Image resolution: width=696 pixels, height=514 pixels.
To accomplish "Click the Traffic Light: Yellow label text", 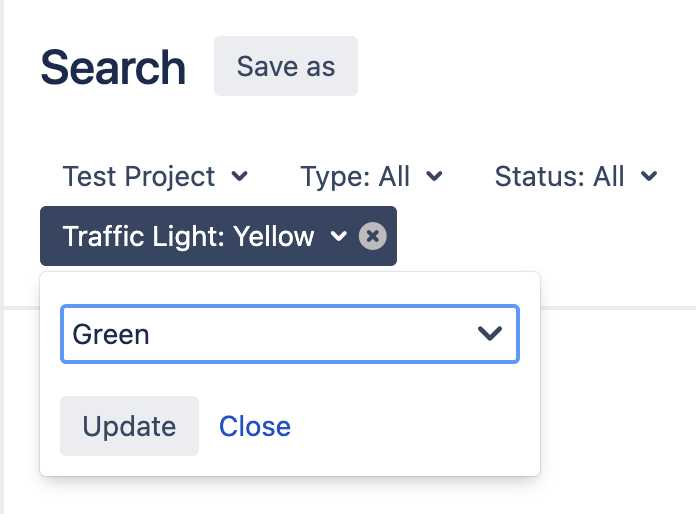I will click(188, 236).
